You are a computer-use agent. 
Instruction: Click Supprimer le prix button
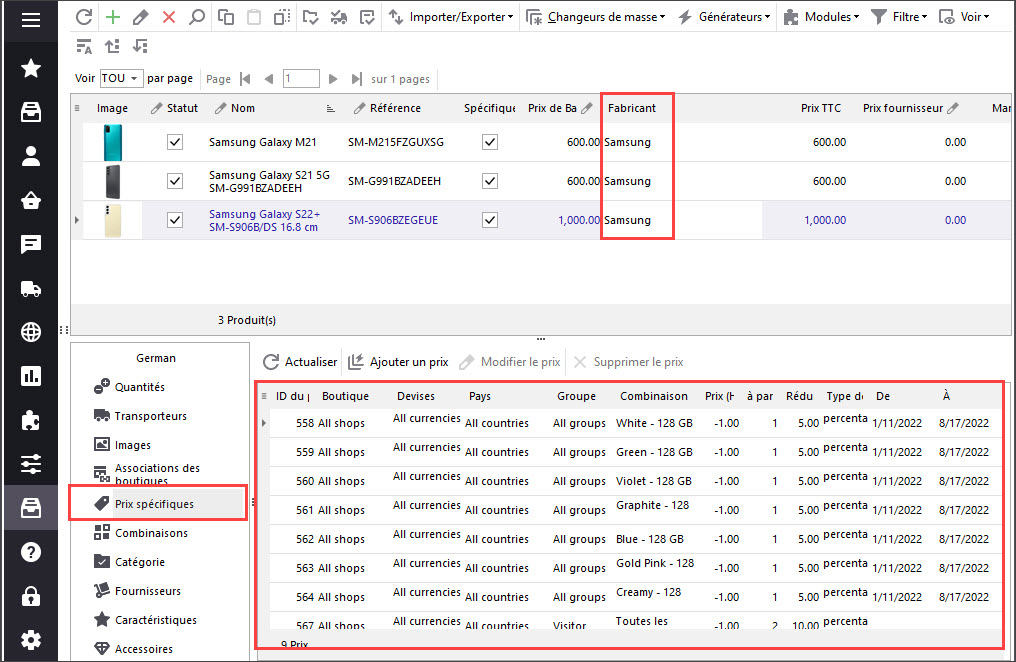628,362
